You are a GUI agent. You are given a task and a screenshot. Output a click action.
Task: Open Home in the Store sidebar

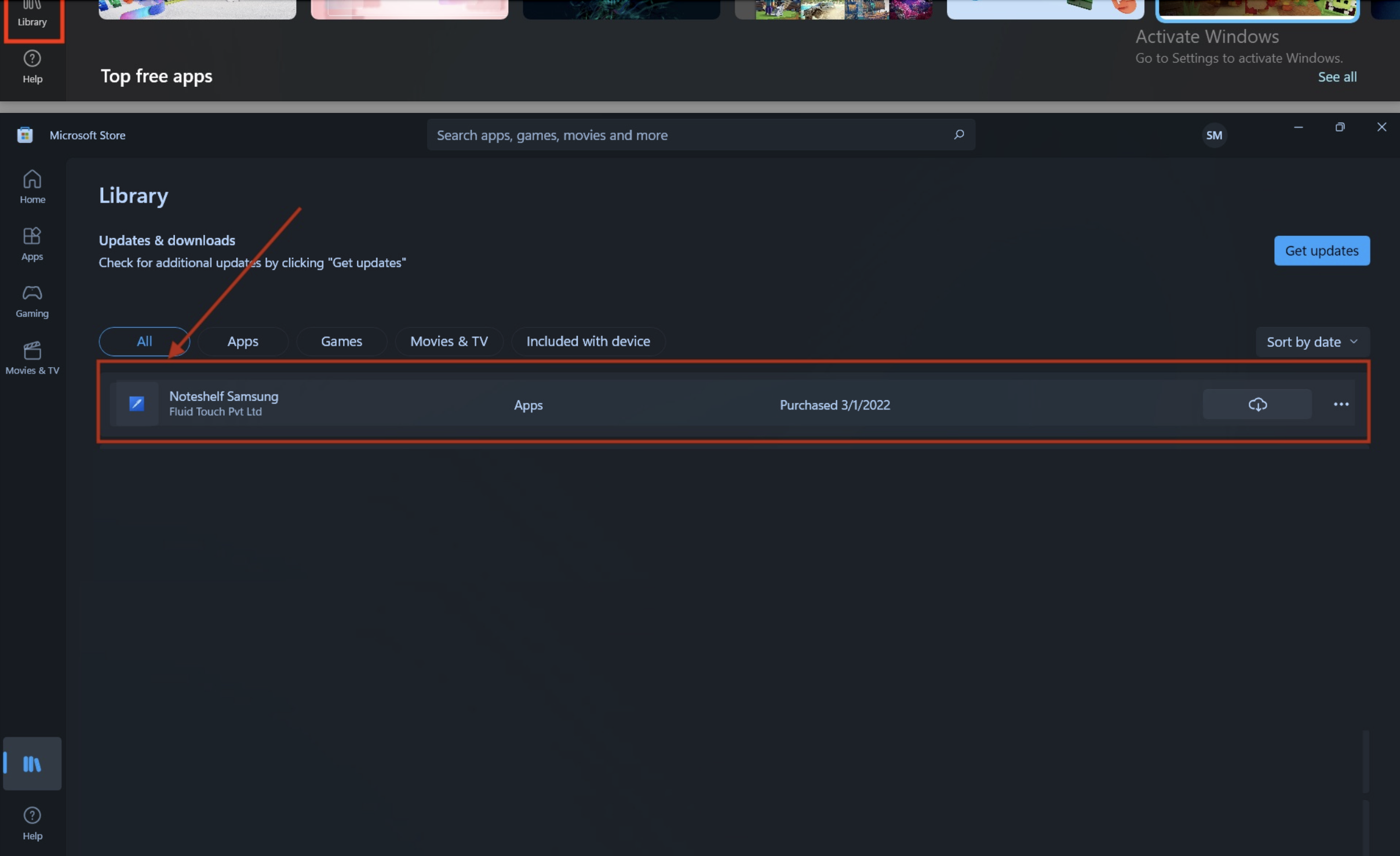(x=32, y=186)
